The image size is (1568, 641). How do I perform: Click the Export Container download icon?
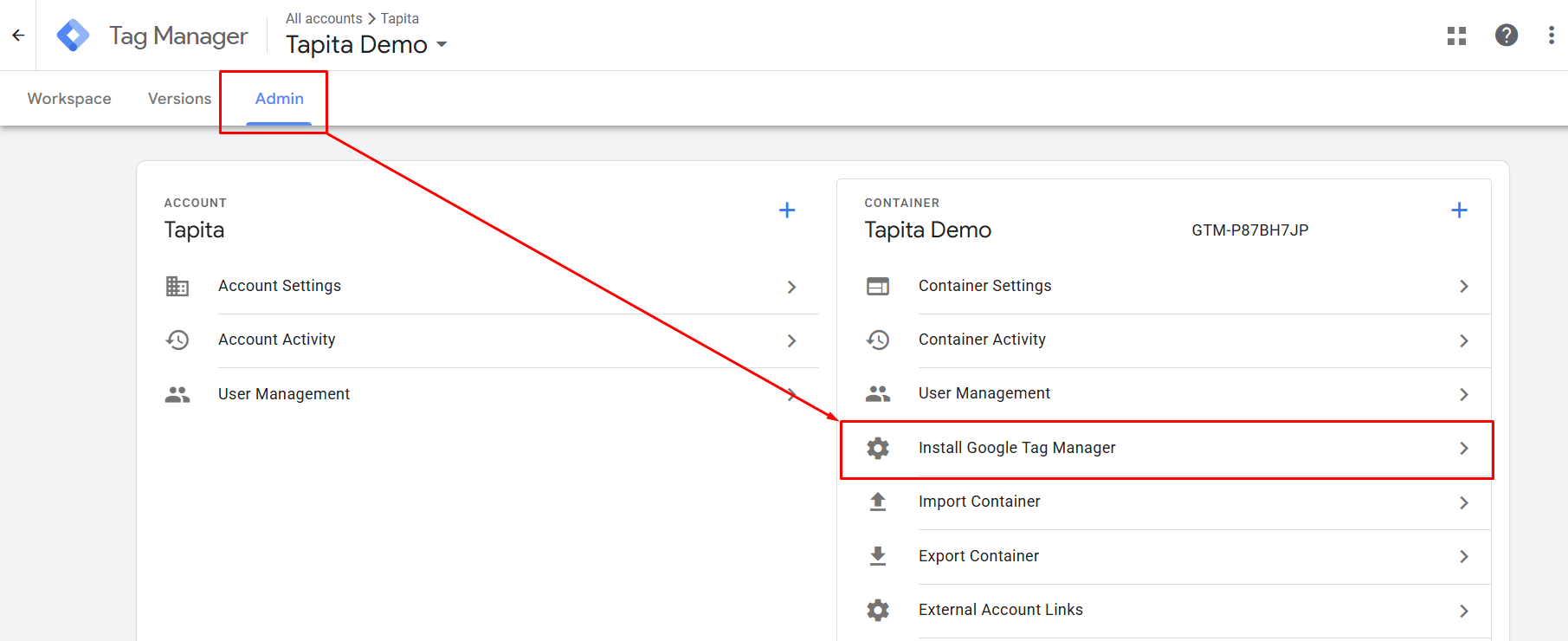pyautogui.click(x=878, y=556)
